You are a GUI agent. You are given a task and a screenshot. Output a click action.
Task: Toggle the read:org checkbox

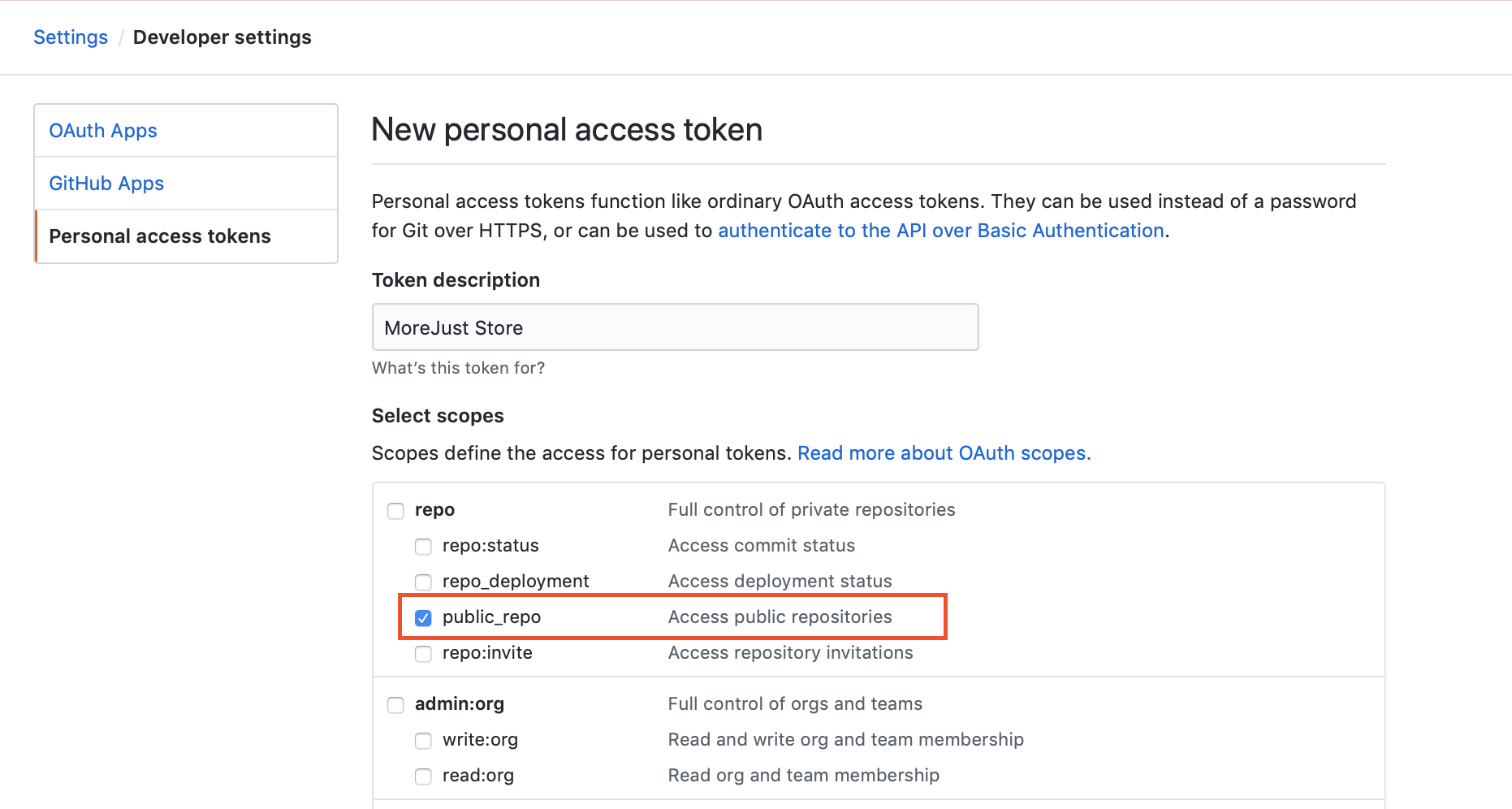(x=423, y=777)
